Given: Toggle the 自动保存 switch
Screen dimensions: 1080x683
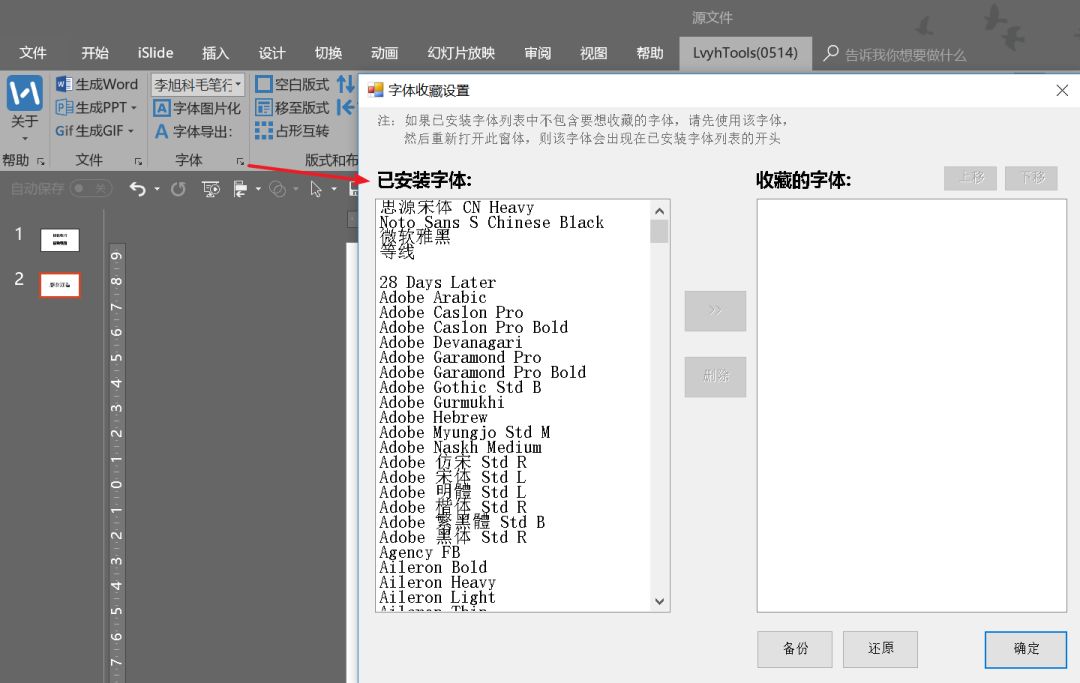Looking at the screenshot, I should (90, 189).
